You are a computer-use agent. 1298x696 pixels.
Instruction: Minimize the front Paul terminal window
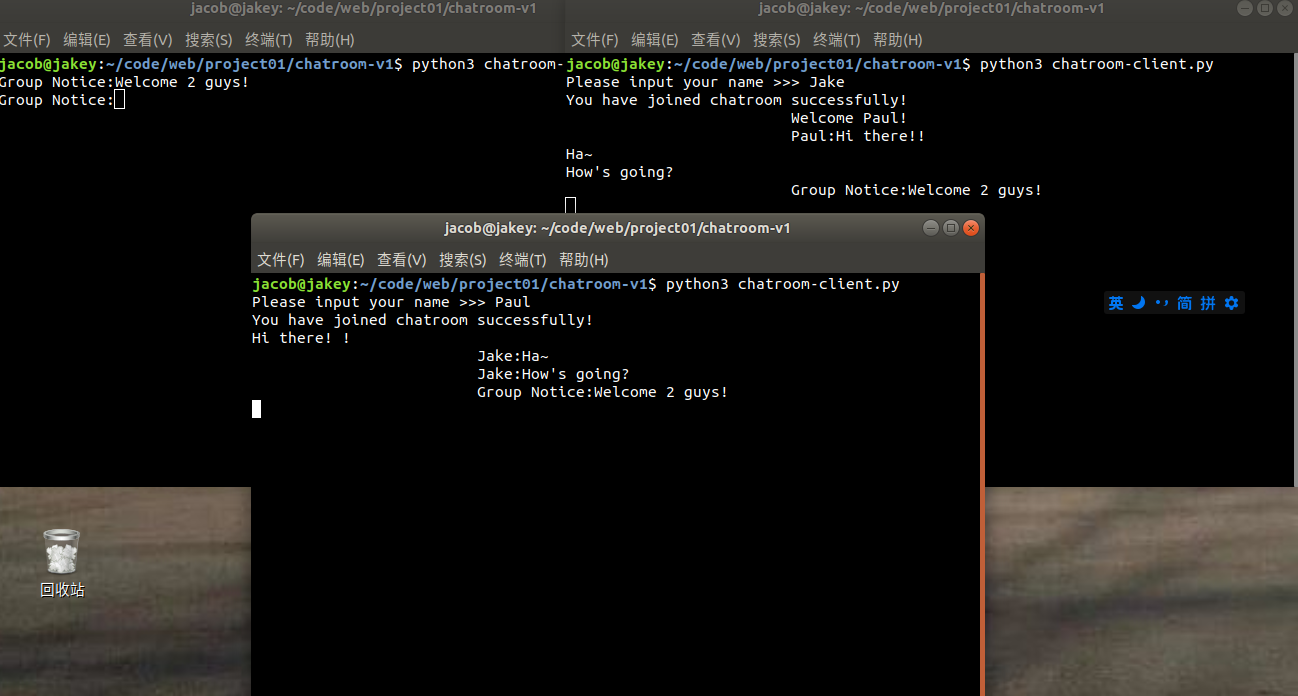click(x=931, y=228)
